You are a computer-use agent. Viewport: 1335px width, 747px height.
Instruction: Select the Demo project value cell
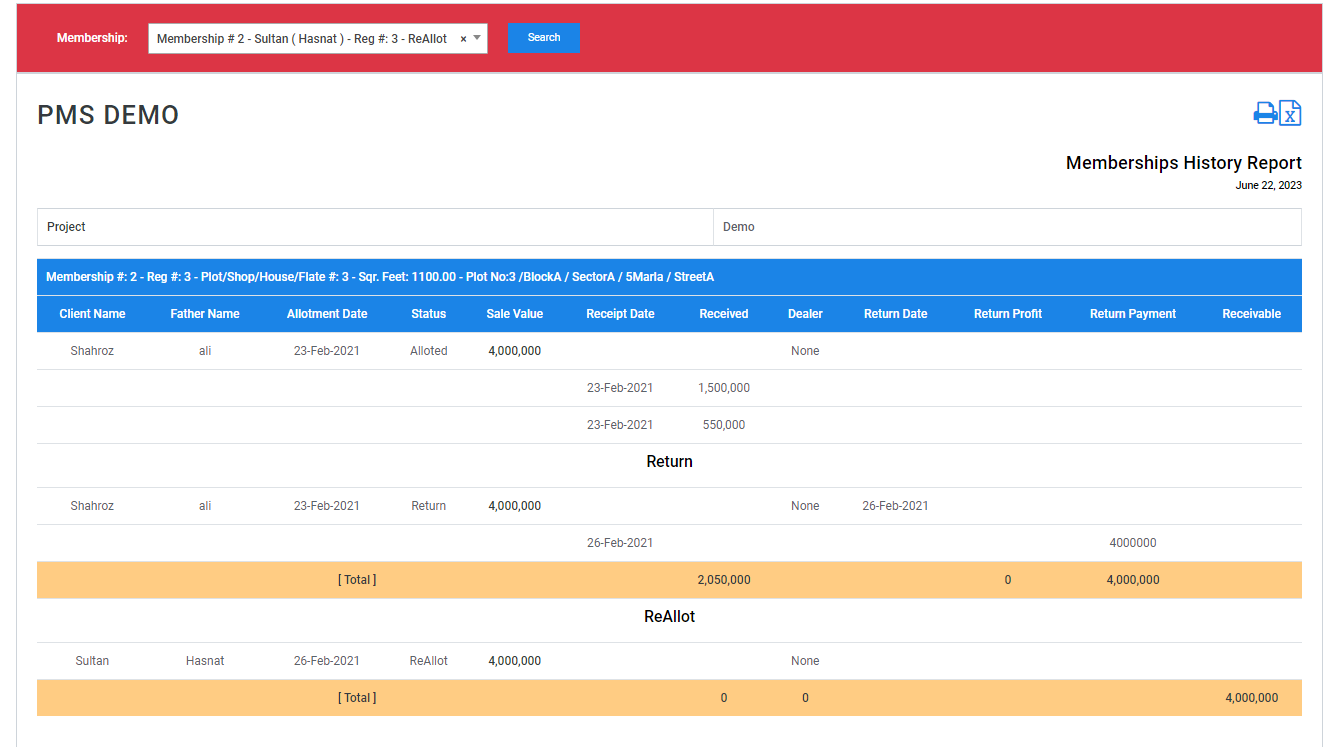coord(1008,227)
